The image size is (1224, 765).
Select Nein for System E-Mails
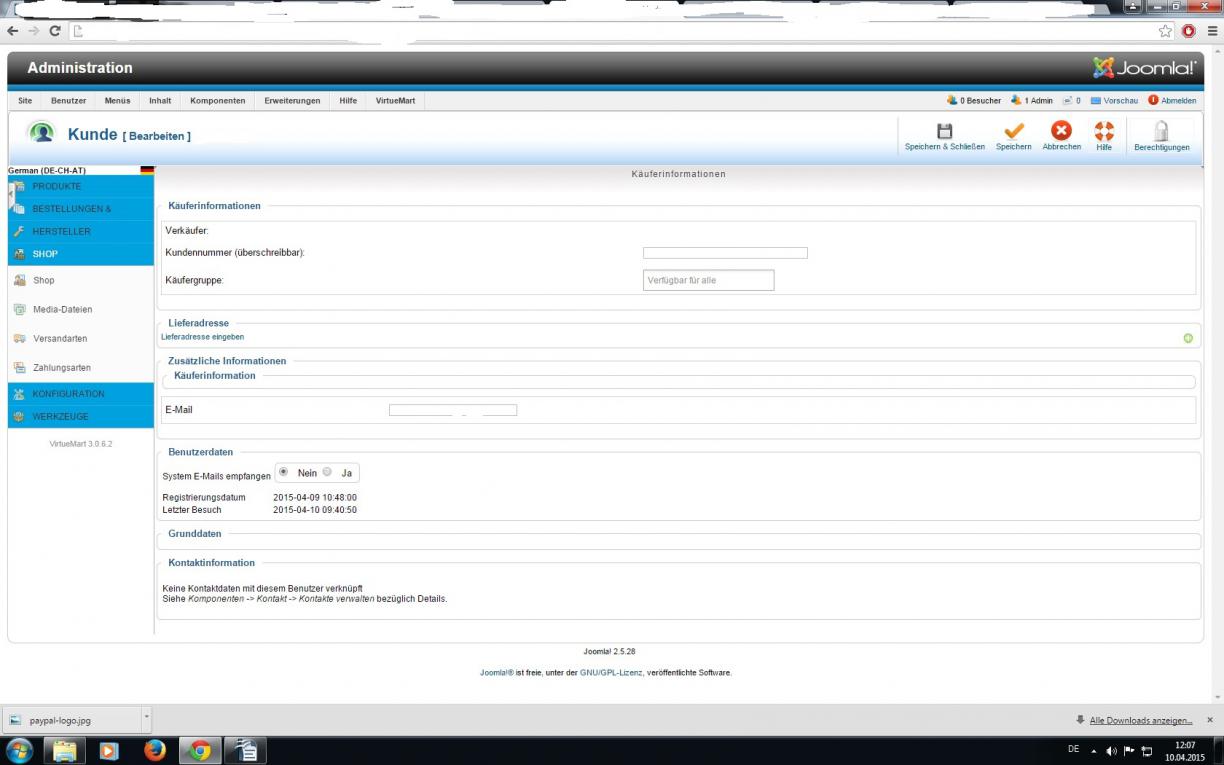point(284,472)
